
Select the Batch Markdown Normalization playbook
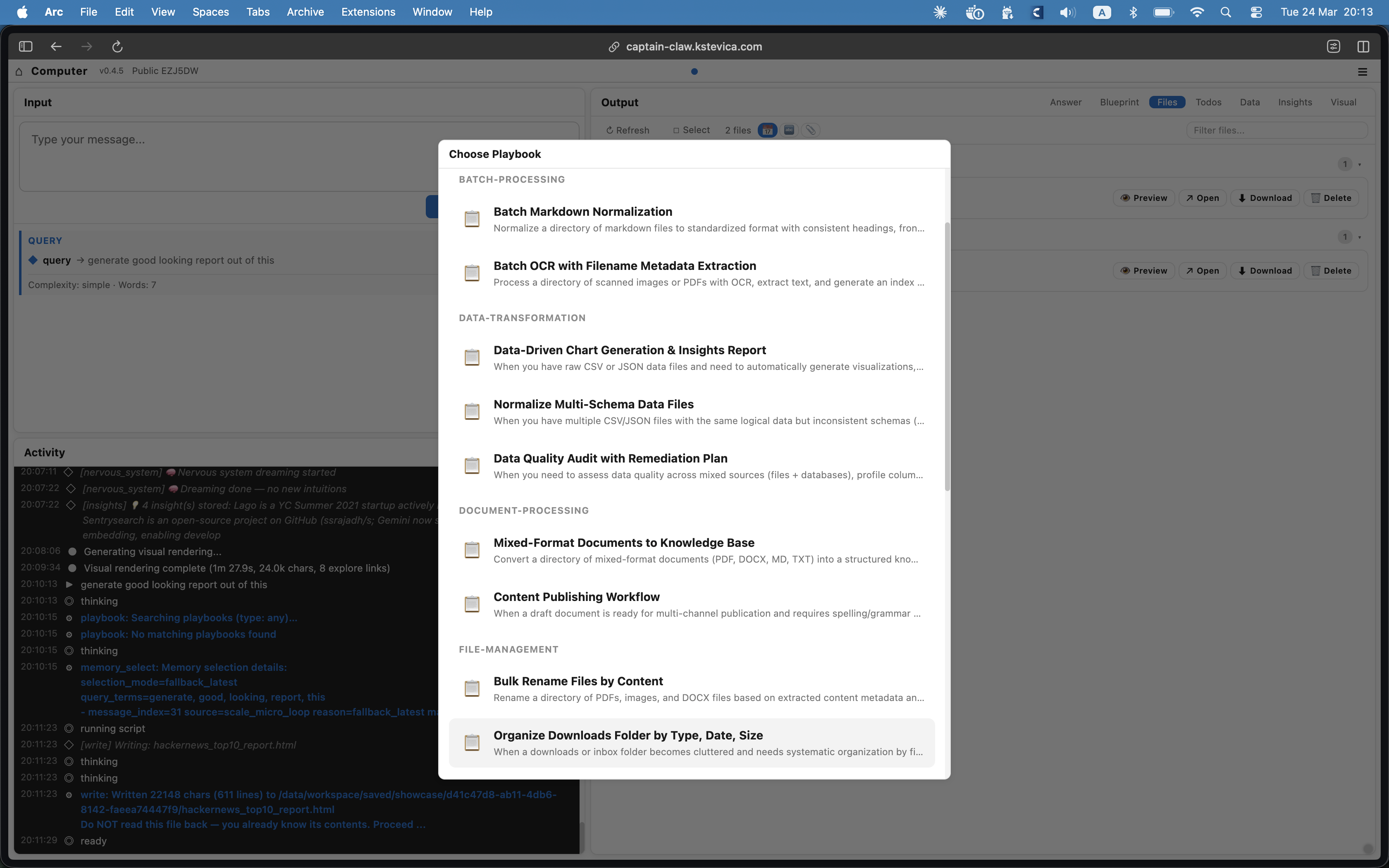pyautogui.click(x=692, y=219)
